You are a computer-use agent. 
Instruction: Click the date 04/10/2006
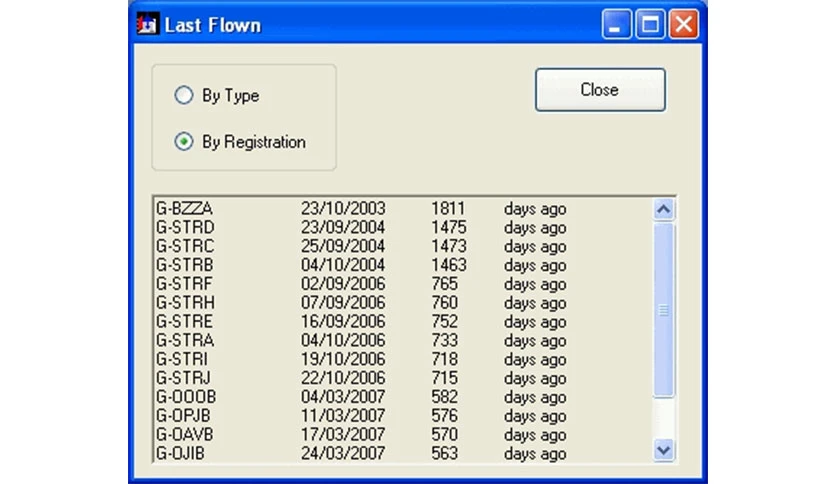pos(343,340)
